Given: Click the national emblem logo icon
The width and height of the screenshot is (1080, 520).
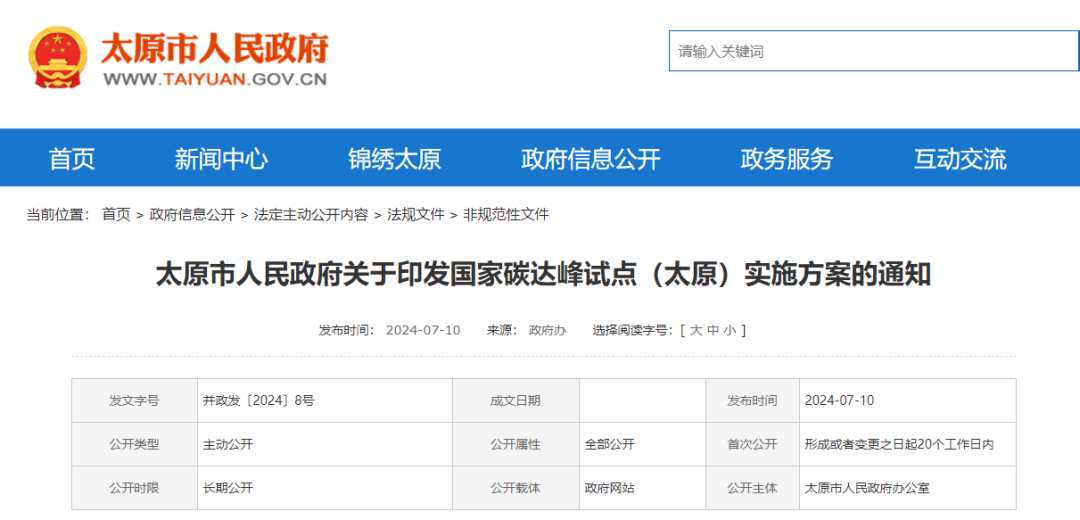Looking at the screenshot, I should pyautogui.click(x=59, y=57).
